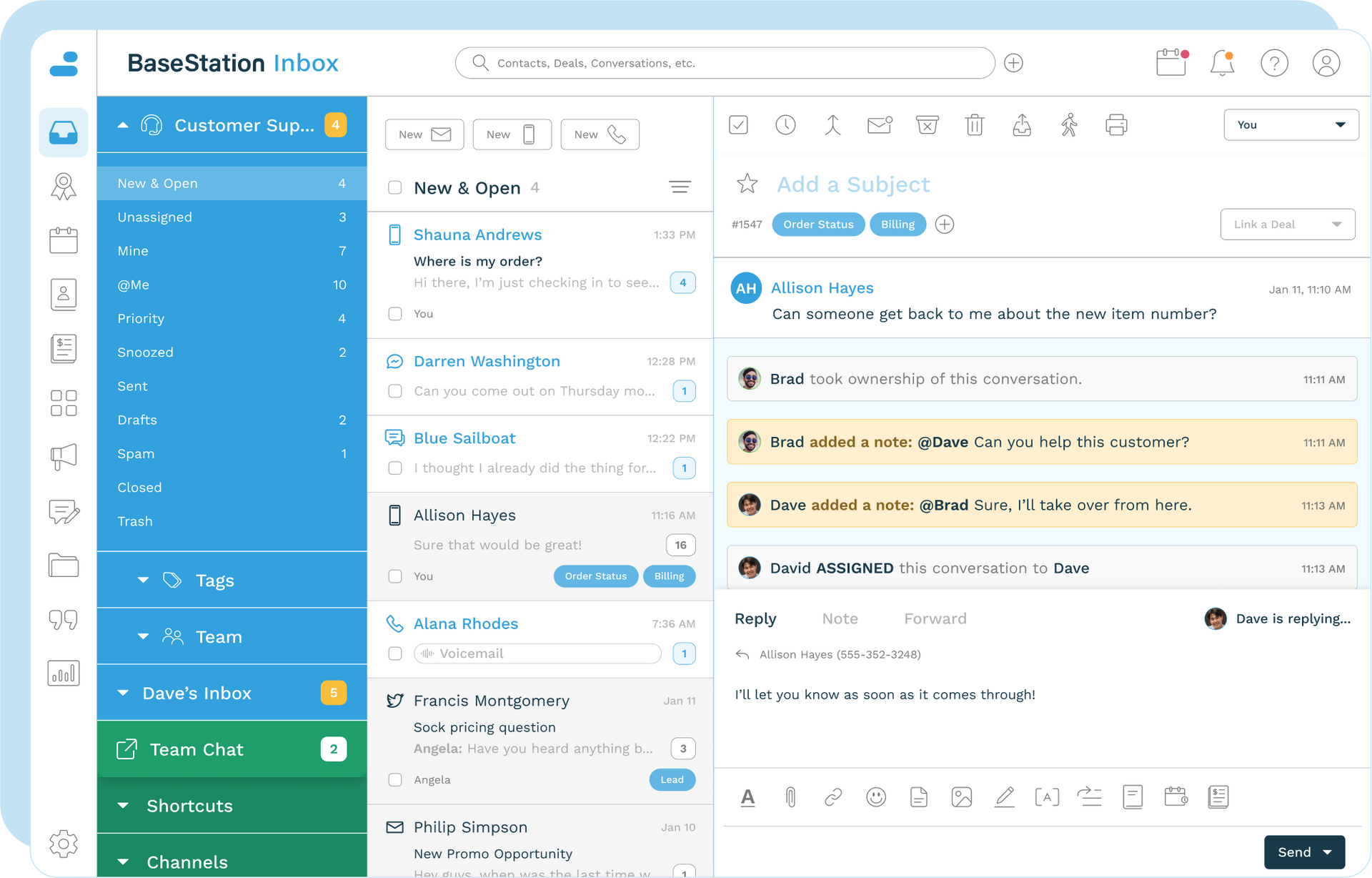Expand Dave's Inbox section
This screenshot has width=1372, height=878.
(123, 693)
